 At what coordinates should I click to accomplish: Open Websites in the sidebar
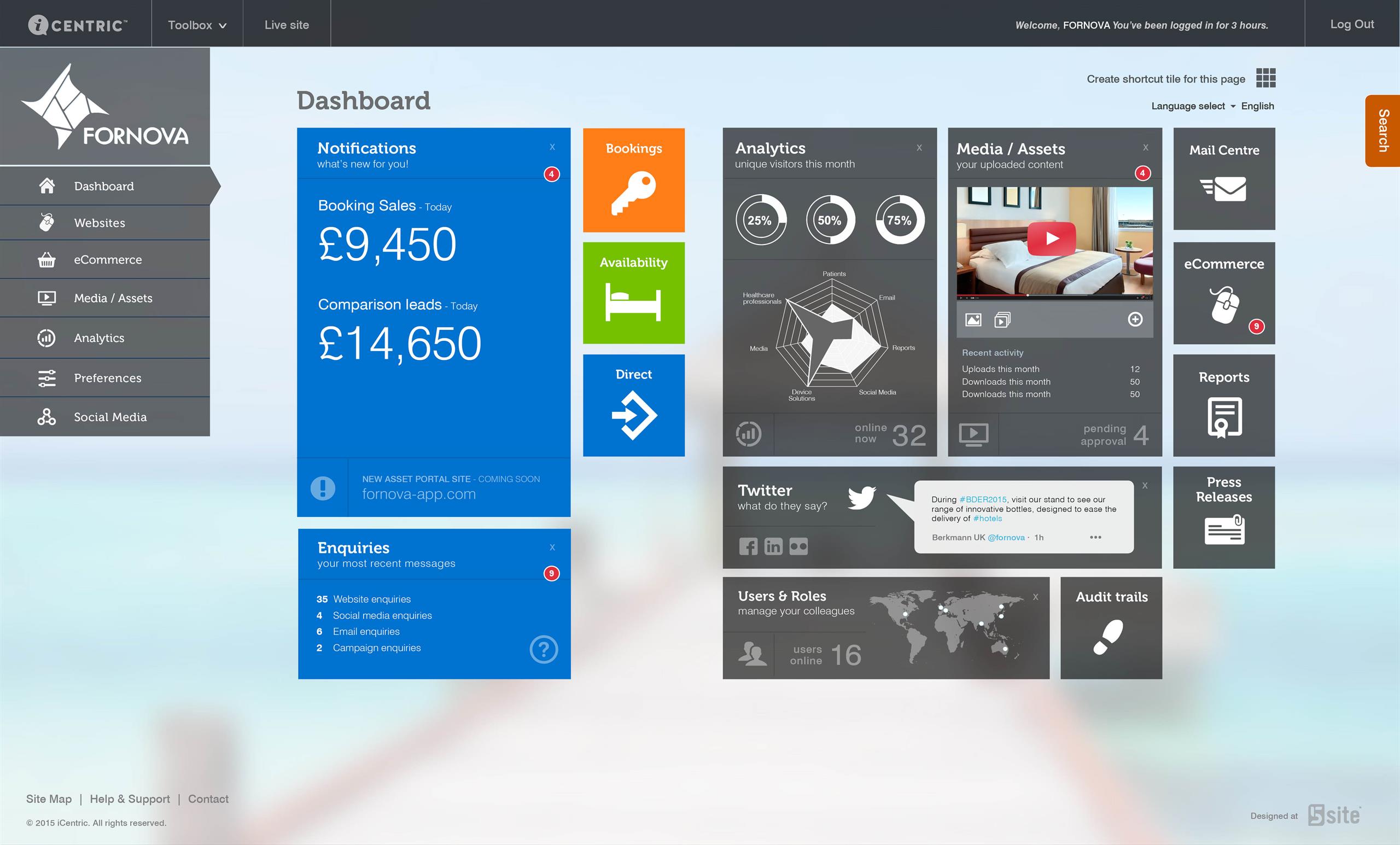click(x=105, y=223)
